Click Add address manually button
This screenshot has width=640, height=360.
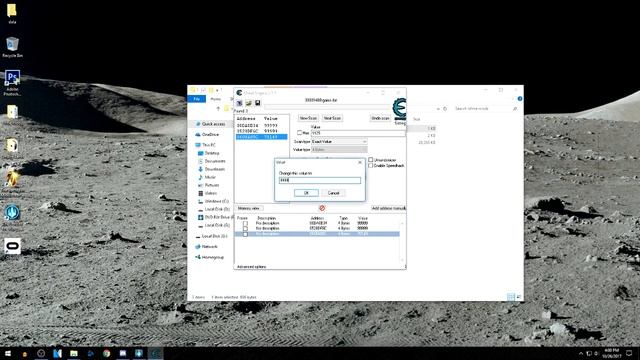tap(388, 208)
